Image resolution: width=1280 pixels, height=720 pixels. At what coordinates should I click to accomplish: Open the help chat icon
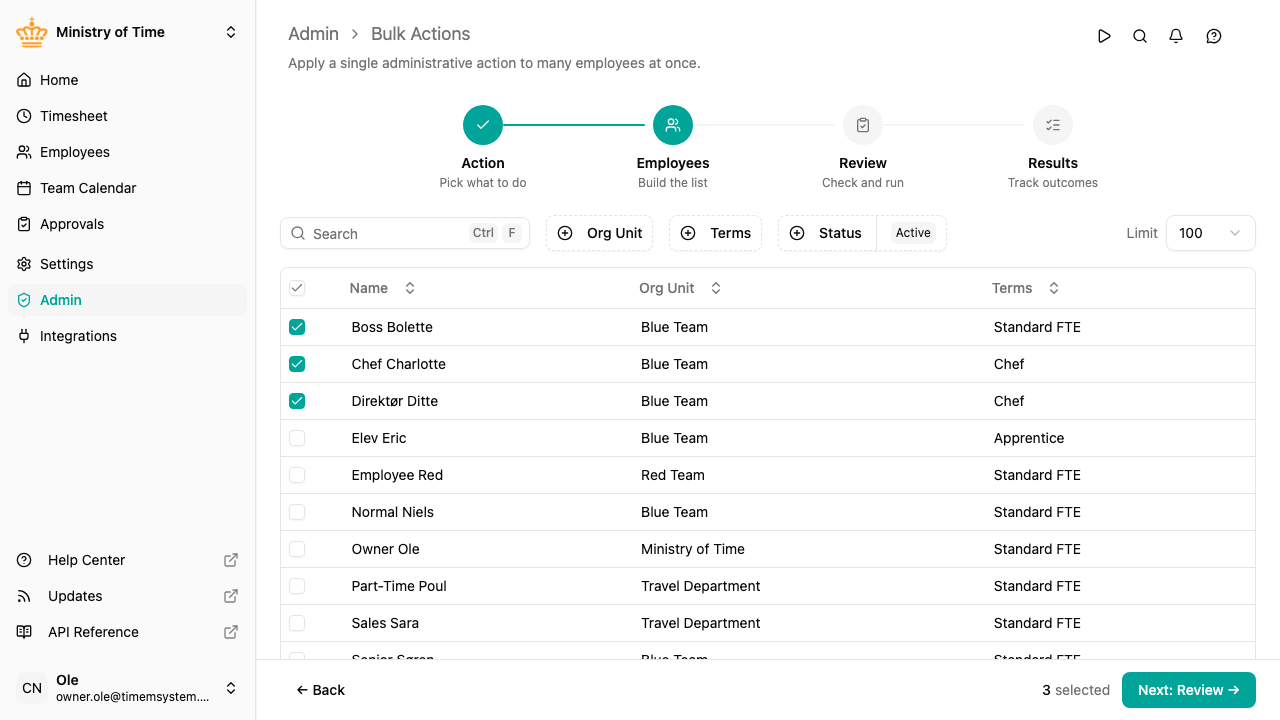[1214, 36]
